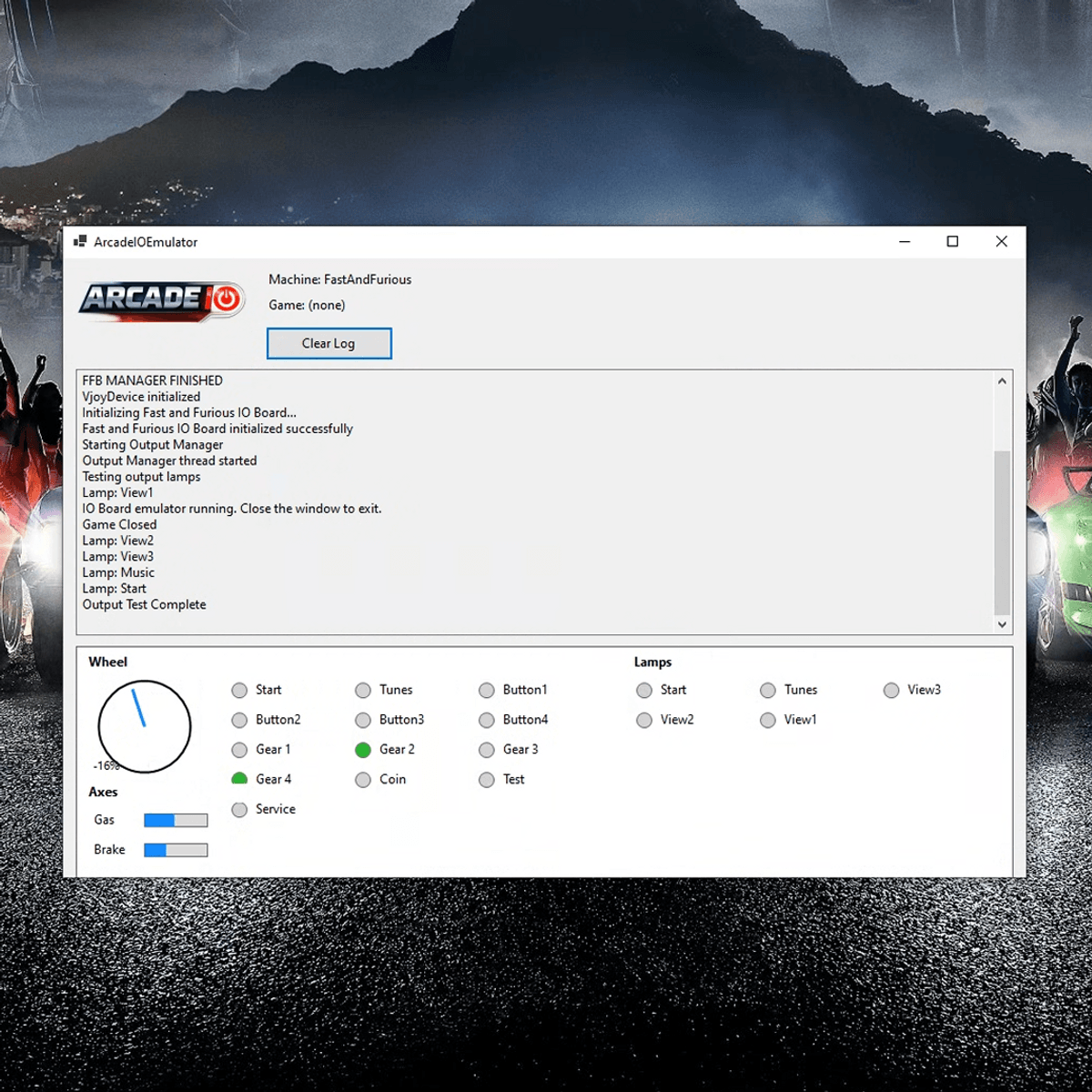This screenshot has width=1092, height=1092.
Task: Click the green Gear 2 indicator
Action: click(x=363, y=750)
